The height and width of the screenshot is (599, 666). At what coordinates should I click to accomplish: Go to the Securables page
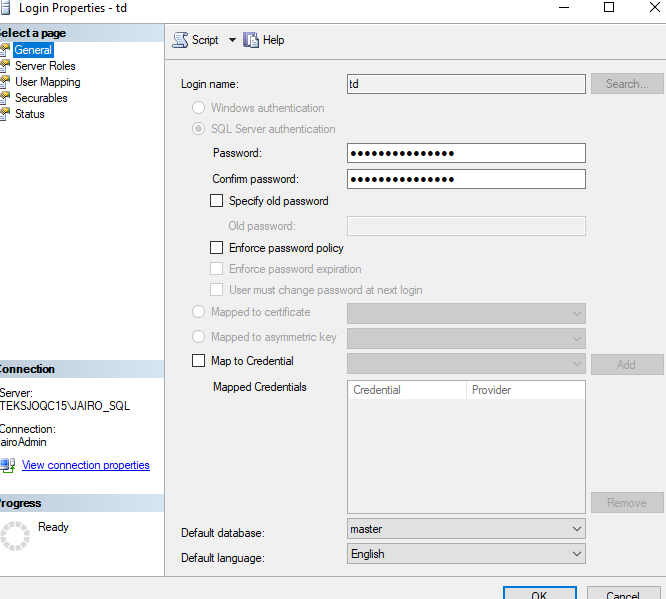(41, 98)
